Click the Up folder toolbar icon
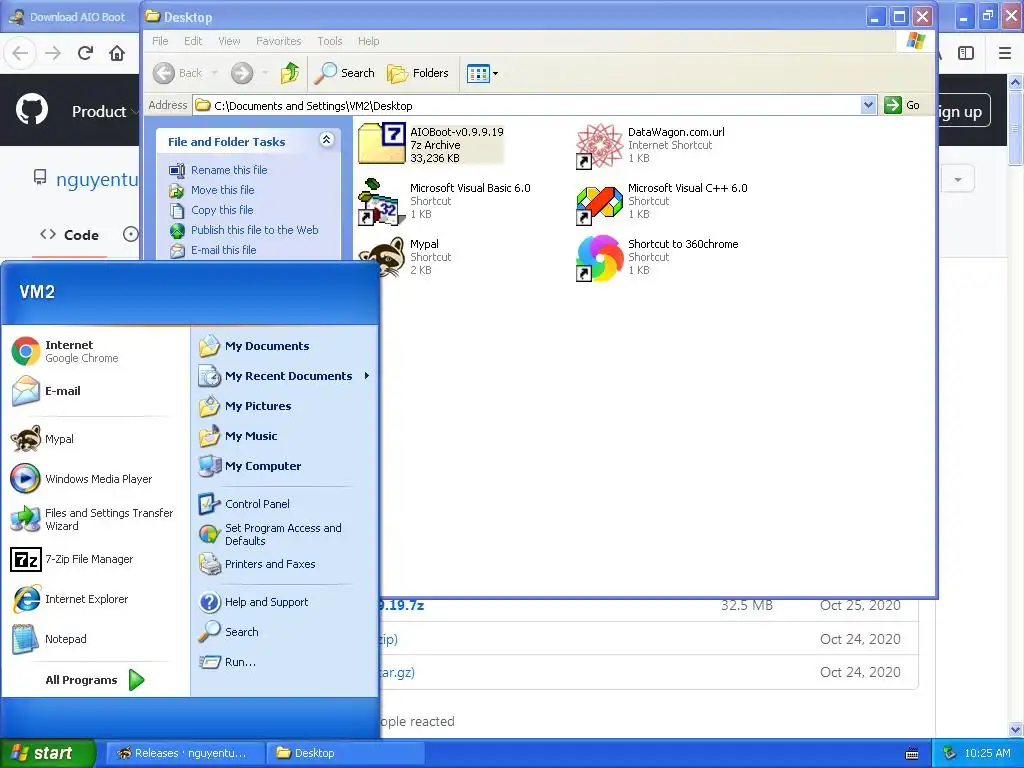Viewport: 1024px width, 768px height. [290, 73]
